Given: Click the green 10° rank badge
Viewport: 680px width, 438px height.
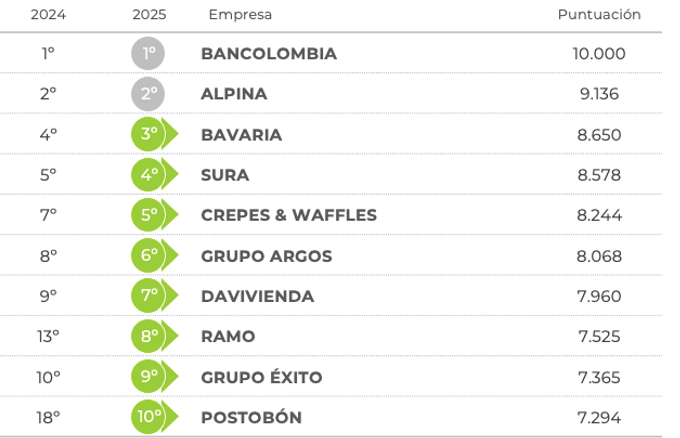Looking at the screenshot, I should (150, 417).
